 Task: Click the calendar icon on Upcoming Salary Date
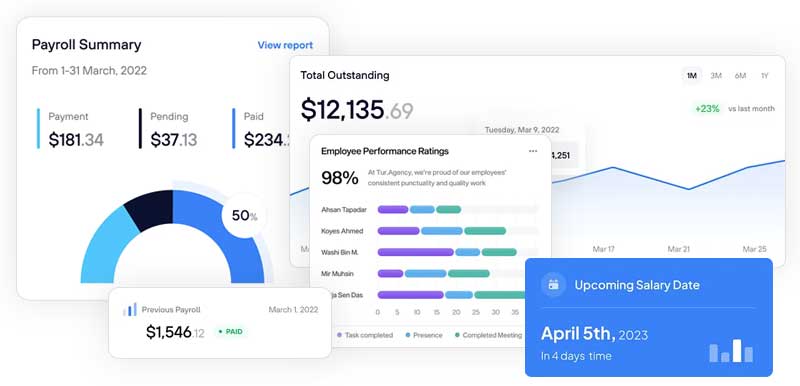(x=554, y=285)
